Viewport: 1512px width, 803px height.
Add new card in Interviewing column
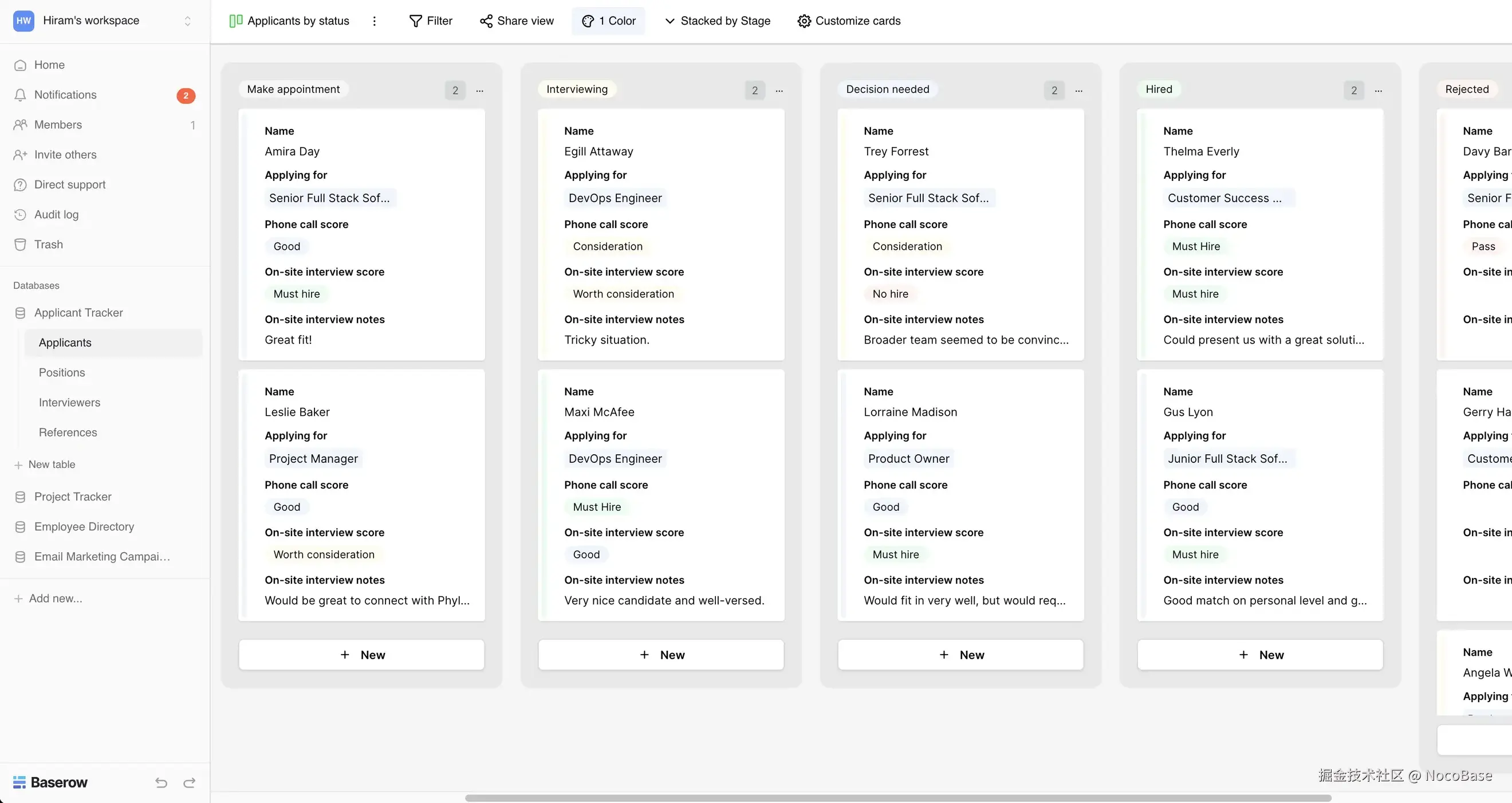tap(661, 655)
